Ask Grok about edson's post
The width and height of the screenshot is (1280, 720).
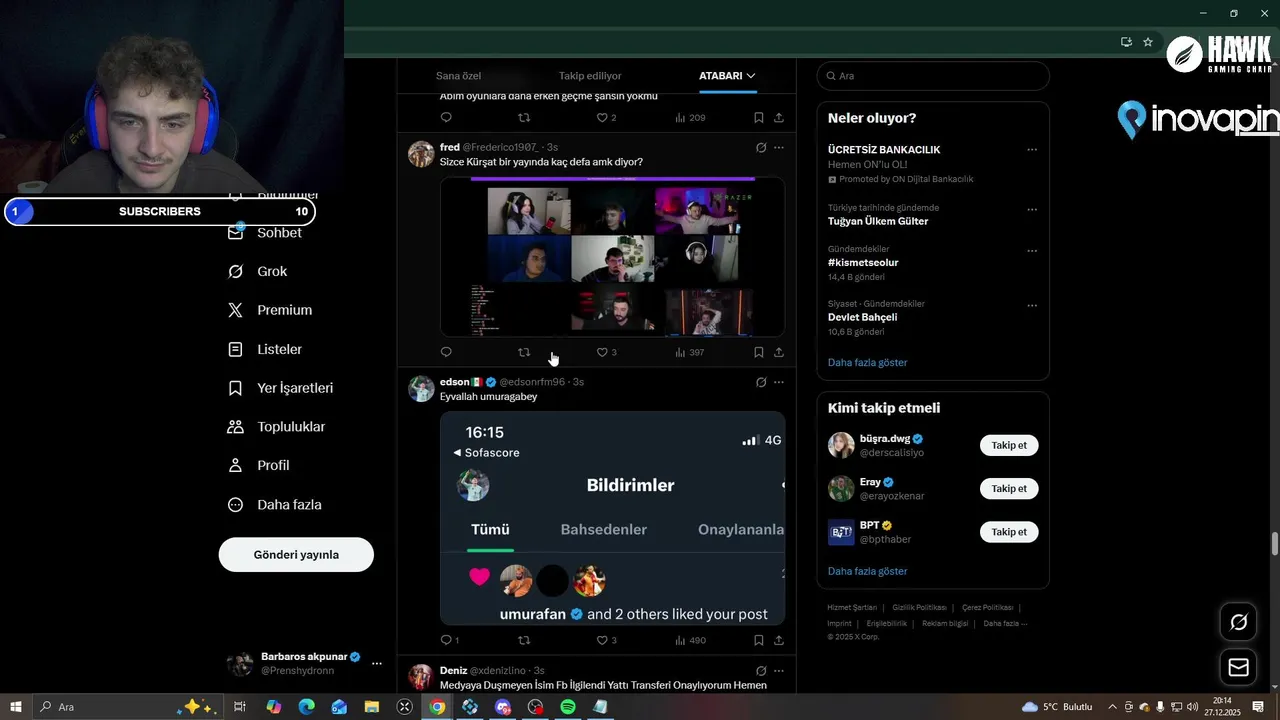click(761, 382)
